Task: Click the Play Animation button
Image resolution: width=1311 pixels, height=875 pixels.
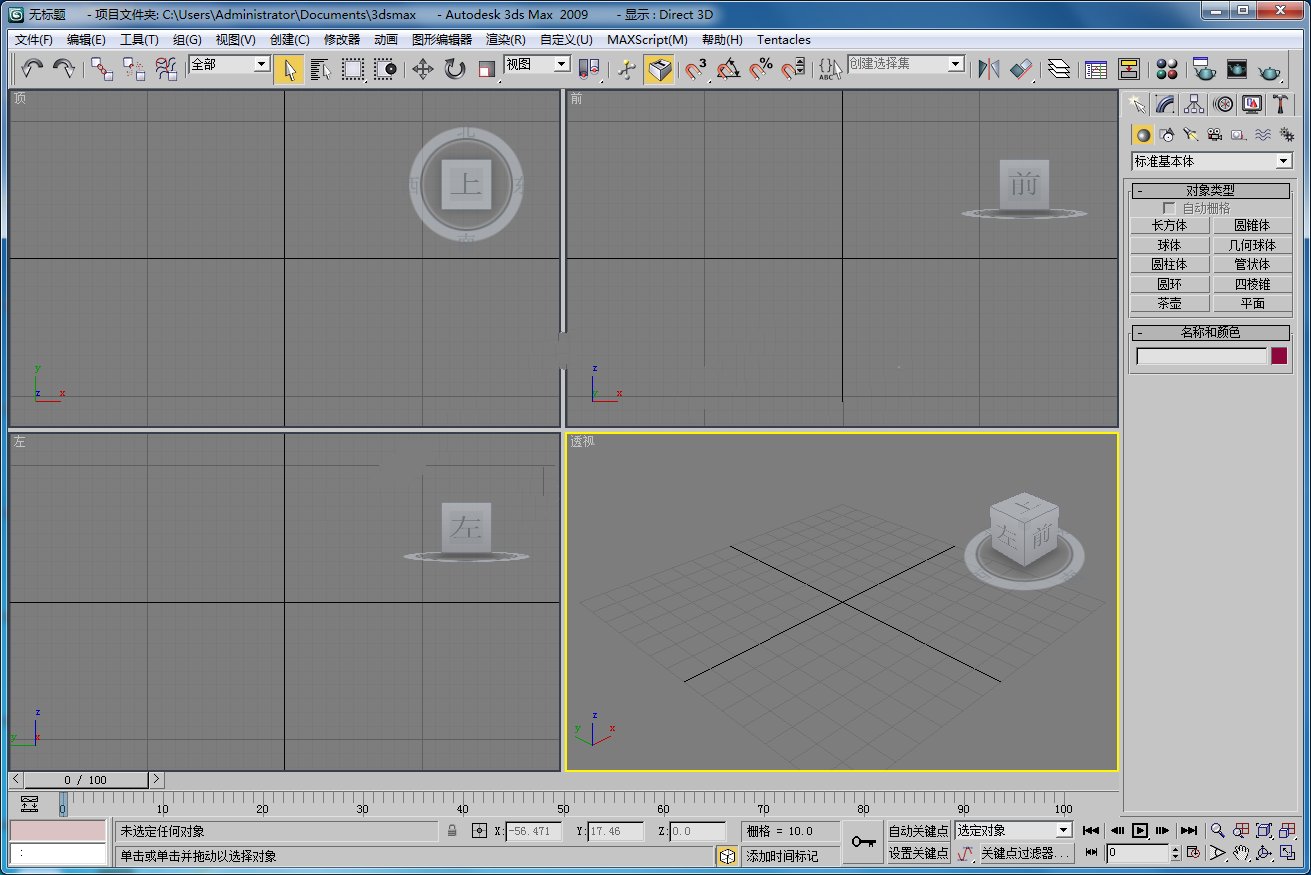Action: click(1140, 830)
